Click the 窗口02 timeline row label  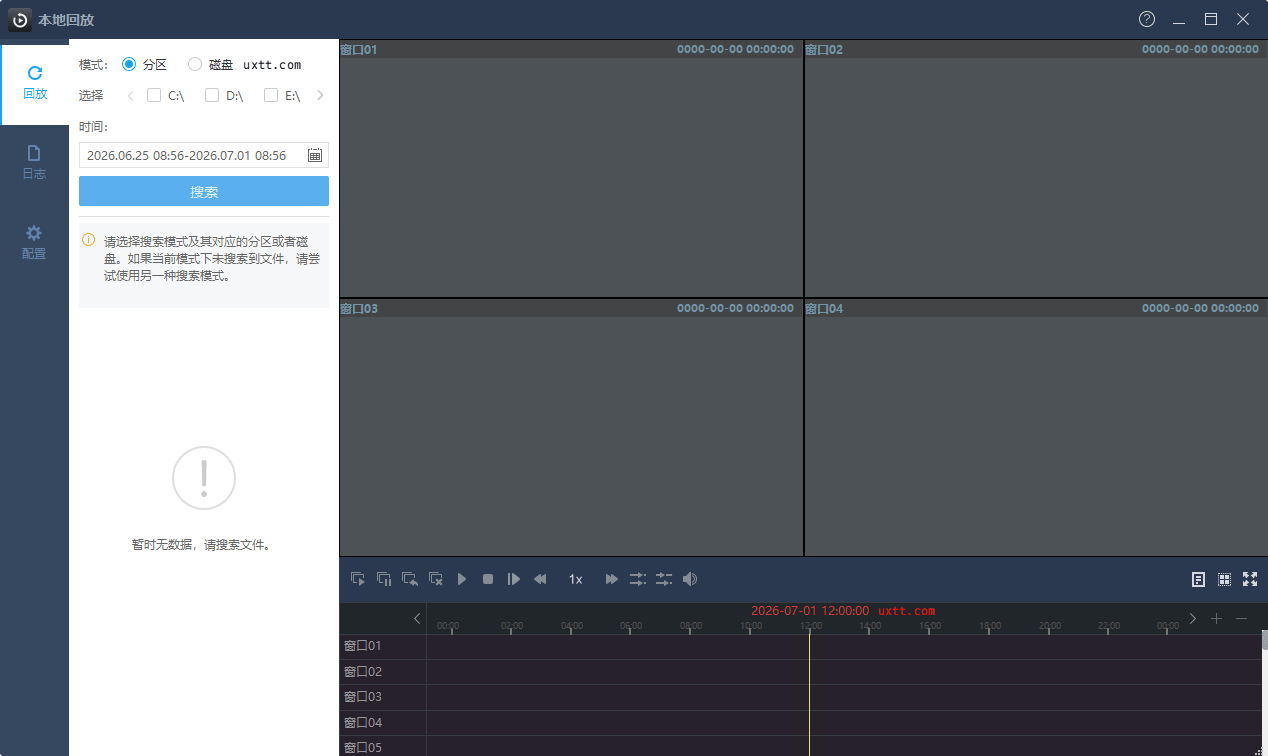pyautogui.click(x=362, y=672)
